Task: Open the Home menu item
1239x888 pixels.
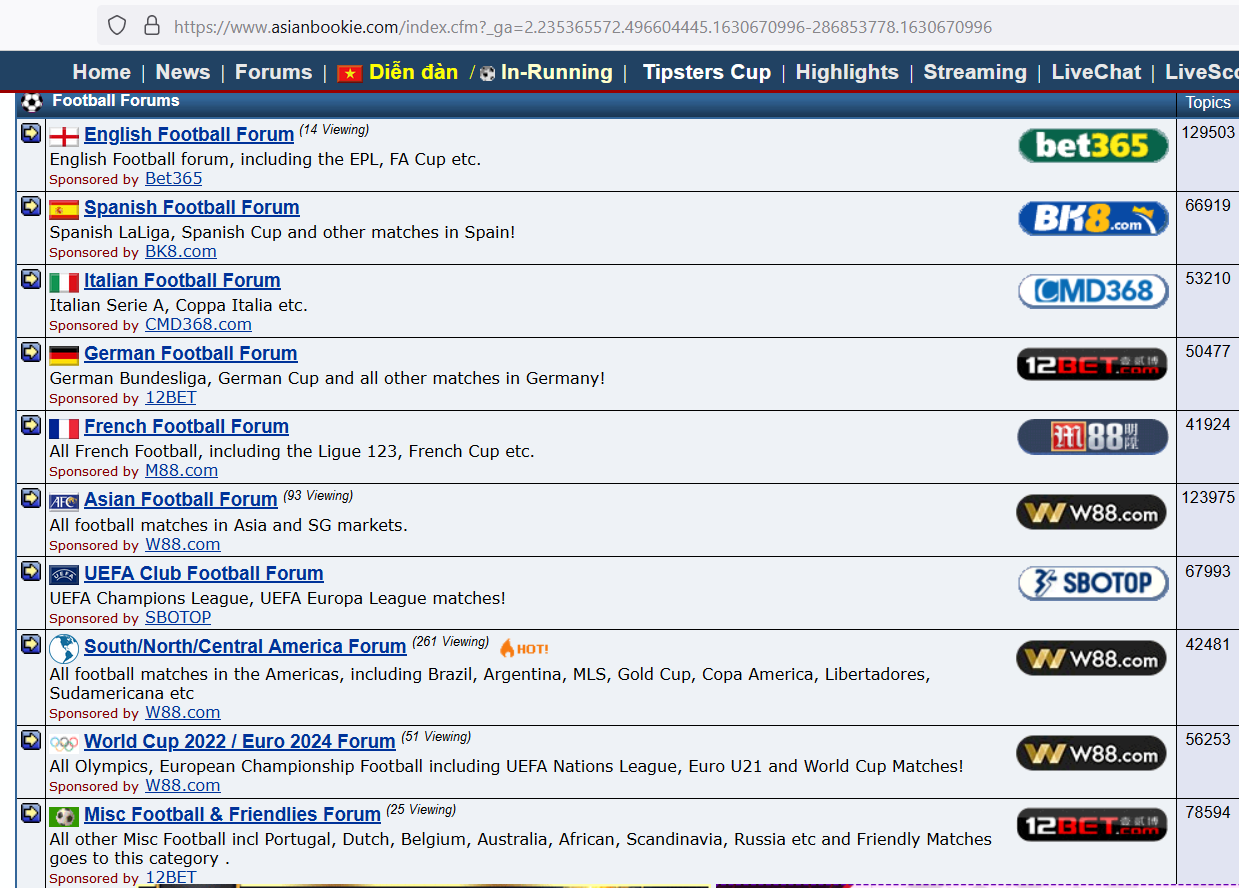Action: point(102,72)
